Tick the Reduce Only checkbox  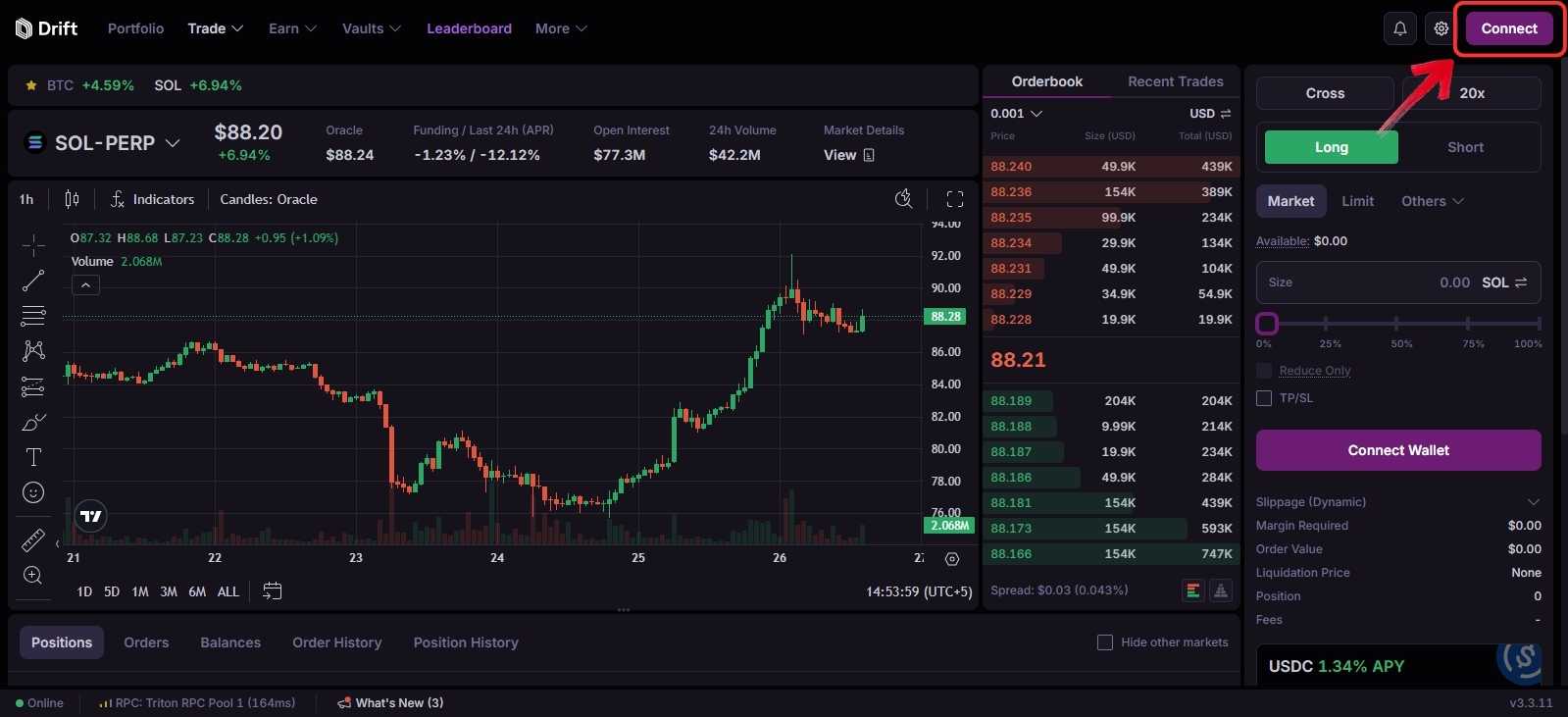pyautogui.click(x=1264, y=371)
